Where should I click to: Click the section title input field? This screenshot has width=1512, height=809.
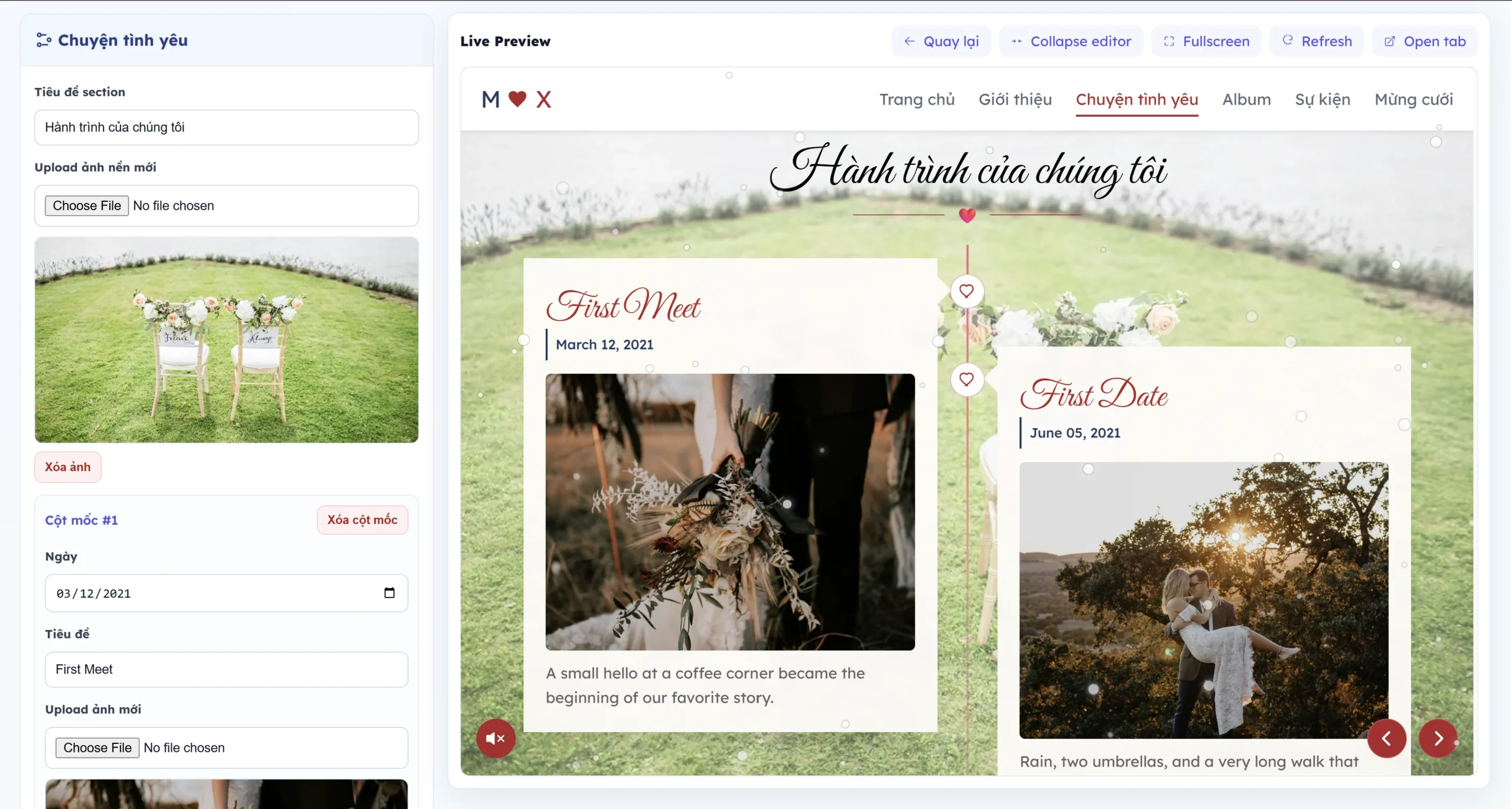pos(226,128)
